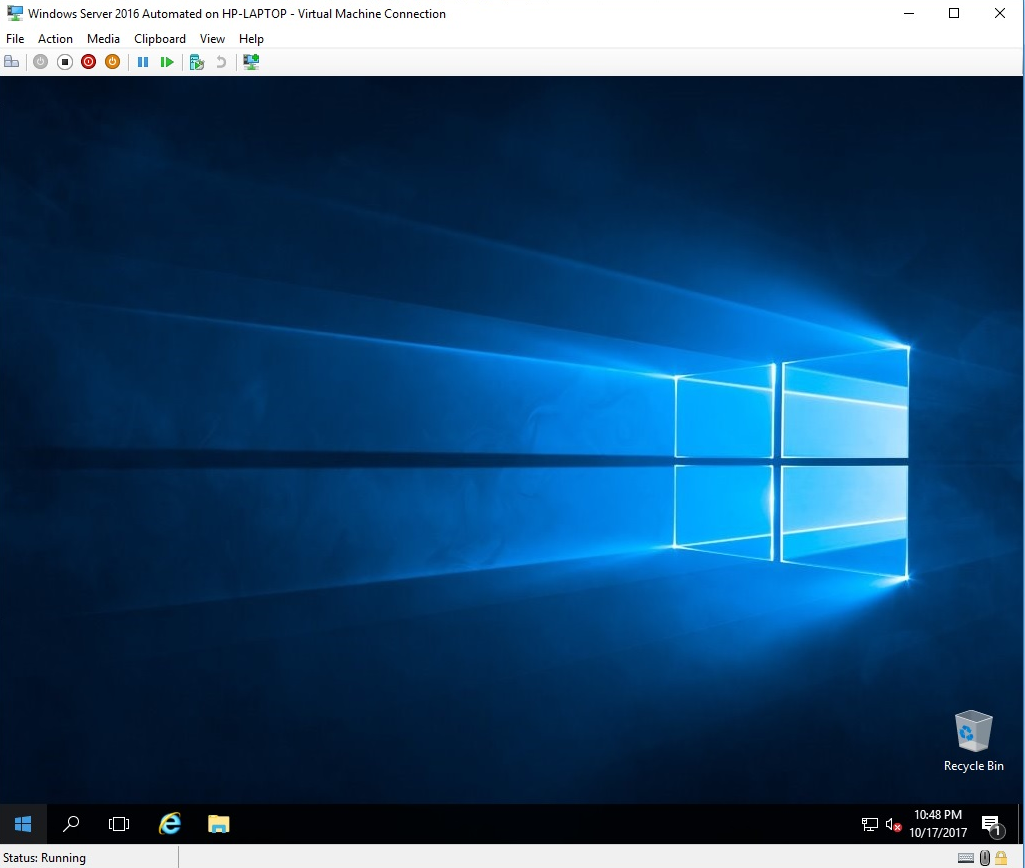Reset the VM with the green play icon
The image size is (1025, 868).
click(167, 62)
